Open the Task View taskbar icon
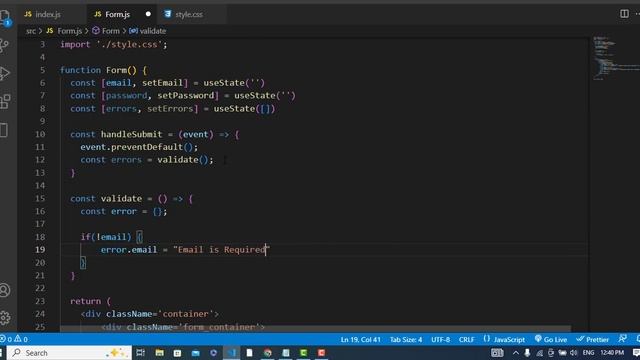Image resolution: width=640 pixels, height=360 pixels. coord(140,352)
